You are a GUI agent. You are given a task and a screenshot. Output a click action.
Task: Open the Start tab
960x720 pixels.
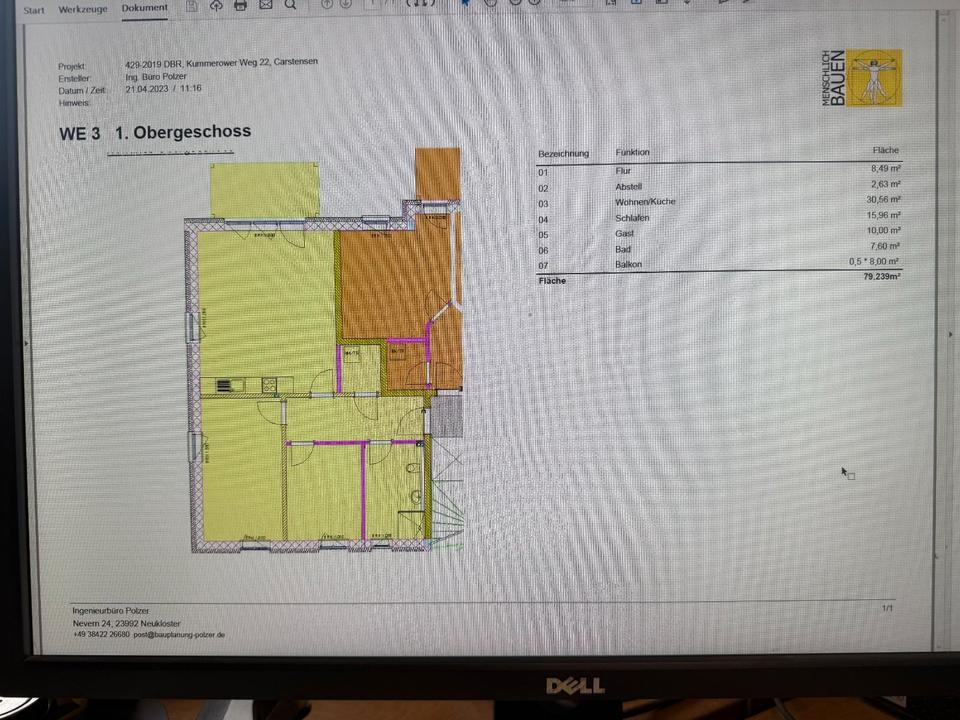tap(34, 10)
